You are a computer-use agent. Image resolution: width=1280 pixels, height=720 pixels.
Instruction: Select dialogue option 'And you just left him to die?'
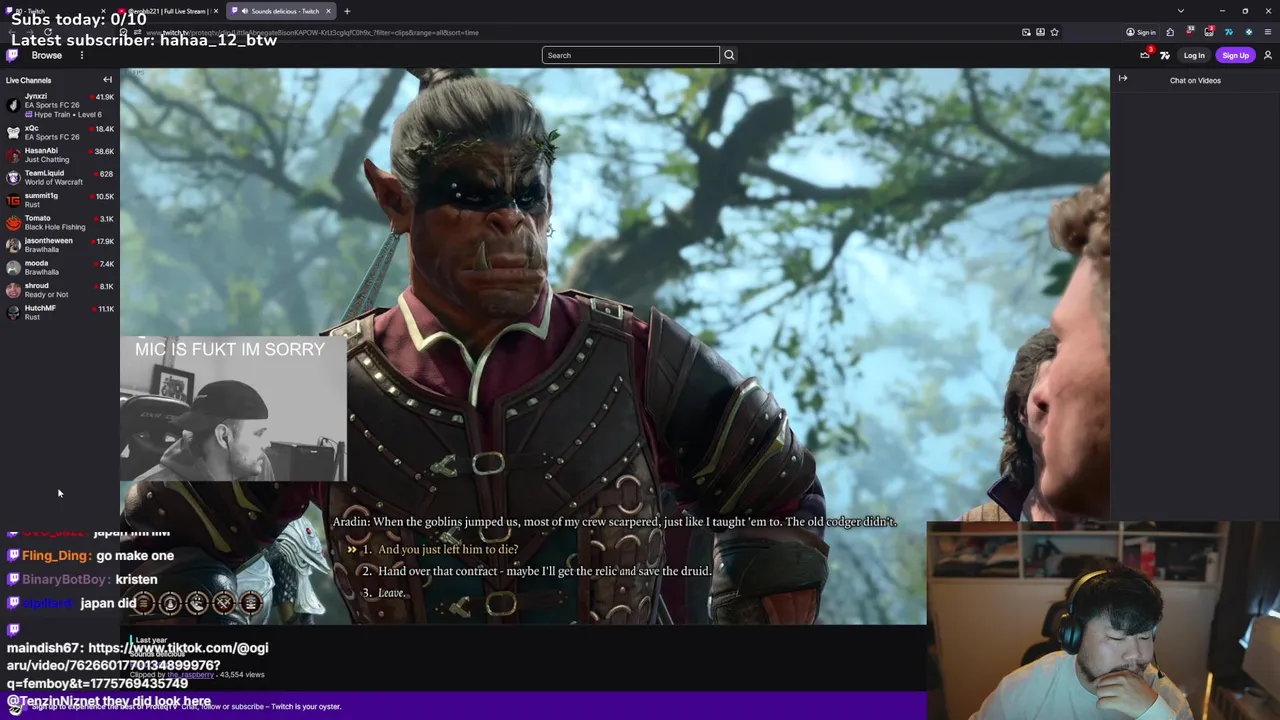448,549
